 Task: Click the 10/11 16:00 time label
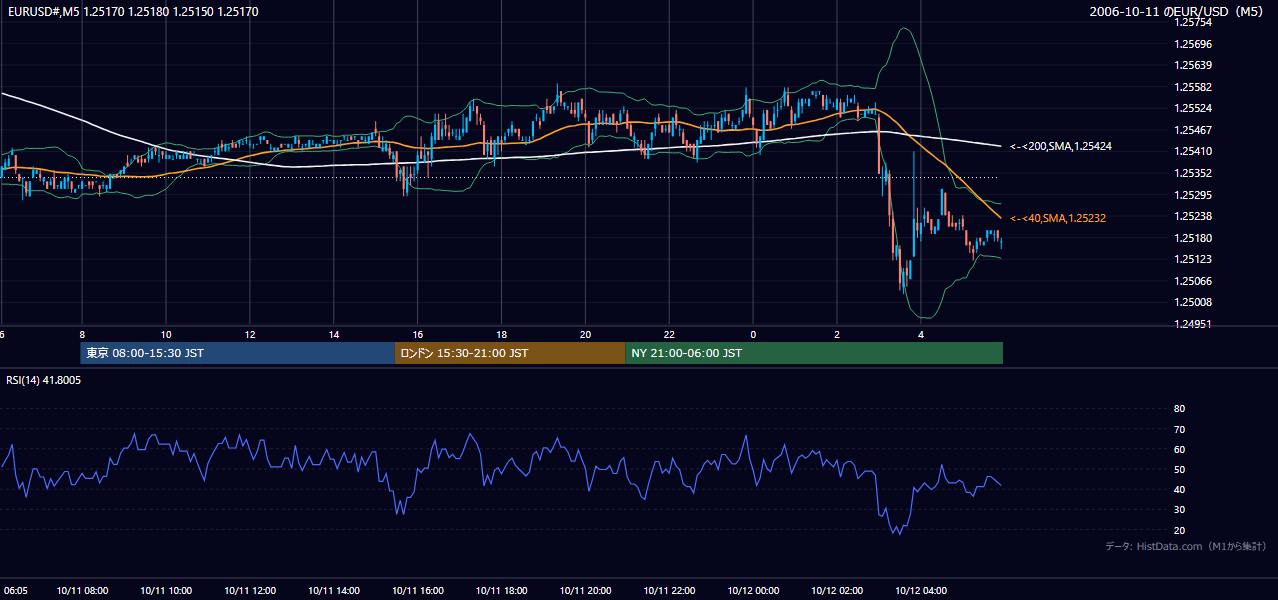418,590
